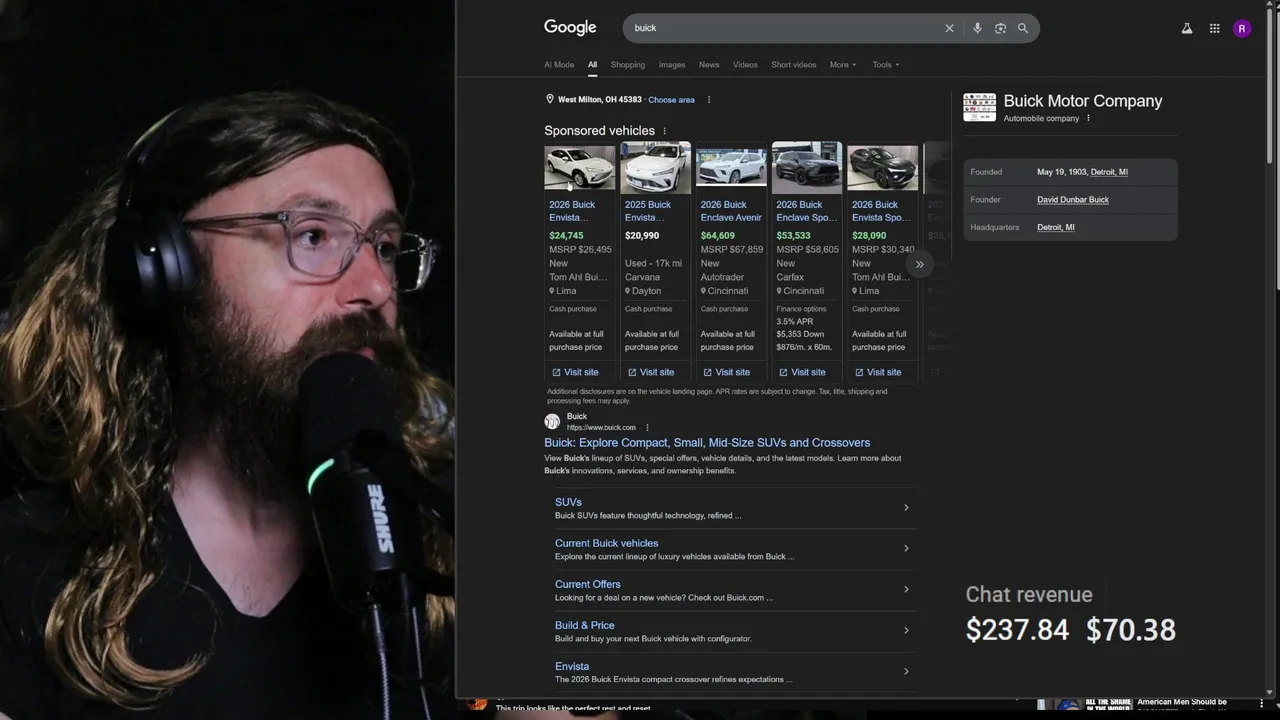Image resolution: width=1280 pixels, height=720 pixels.
Task: Advance the vehicles carousel with arrow button
Action: (x=919, y=264)
